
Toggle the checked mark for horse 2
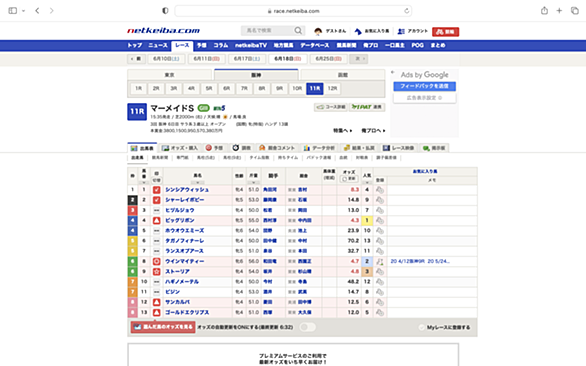(x=157, y=200)
